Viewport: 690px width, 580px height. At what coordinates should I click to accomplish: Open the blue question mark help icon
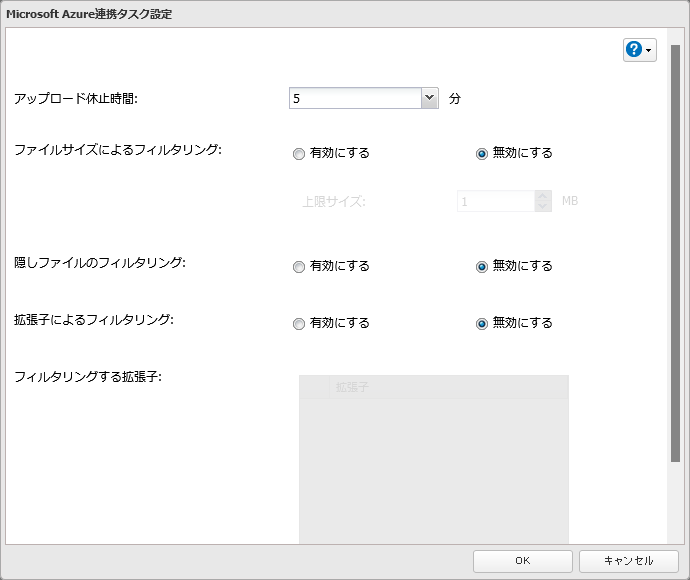pos(634,49)
